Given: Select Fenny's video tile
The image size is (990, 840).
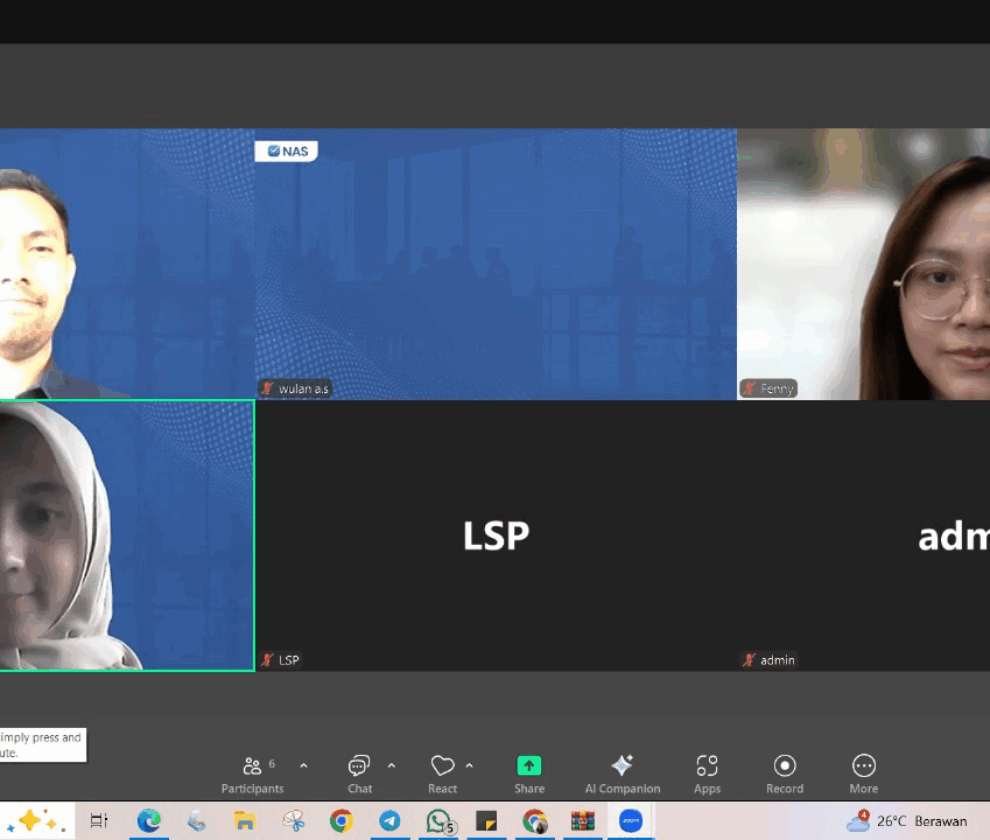Looking at the screenshot, I should pyautogui.click(x=863, y=264).
